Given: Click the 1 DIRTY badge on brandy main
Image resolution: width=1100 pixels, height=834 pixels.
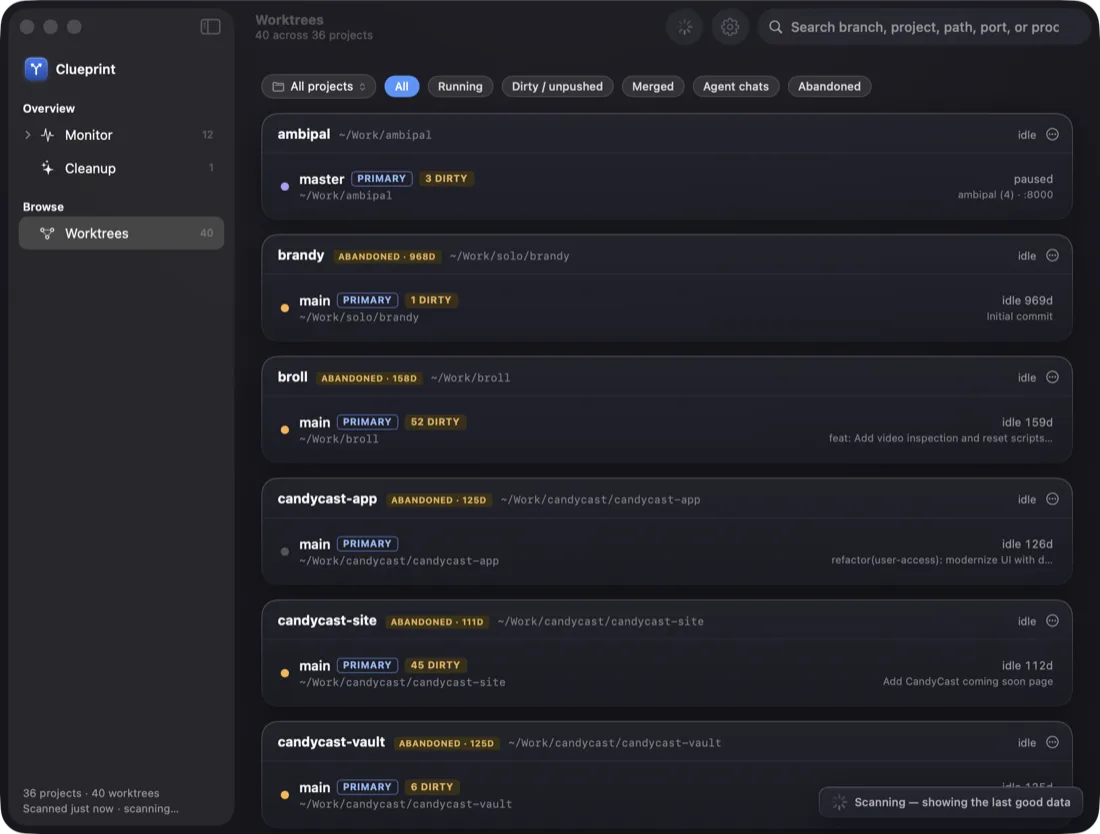Looking at the screenshot, I should coord(431,300).
